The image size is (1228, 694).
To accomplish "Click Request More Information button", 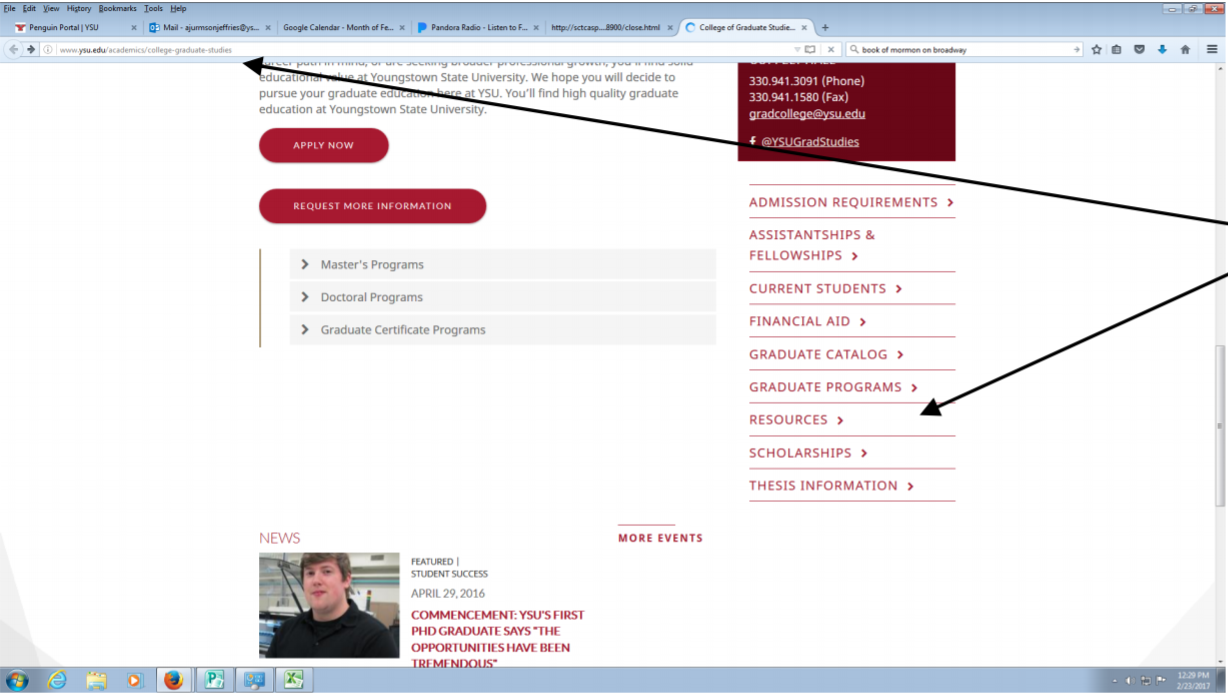I will click(x=372, y=206).
